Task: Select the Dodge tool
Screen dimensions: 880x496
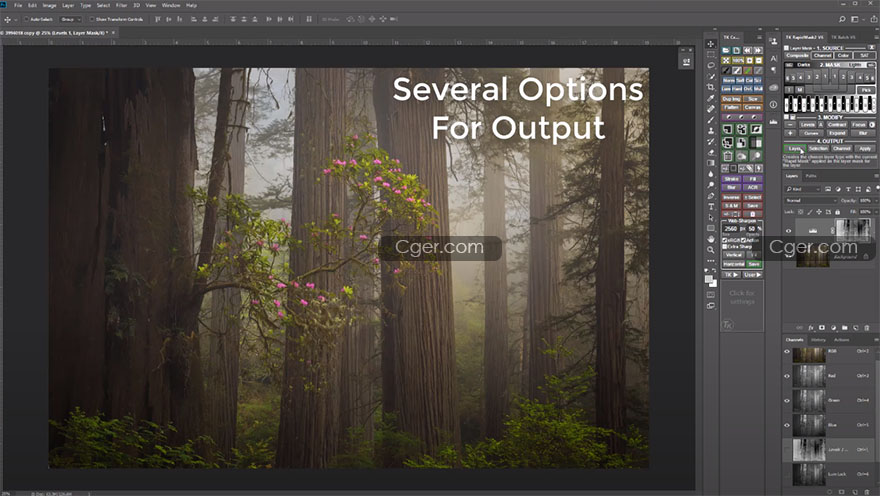Action: pyautogui.click(x=711, y=185)
